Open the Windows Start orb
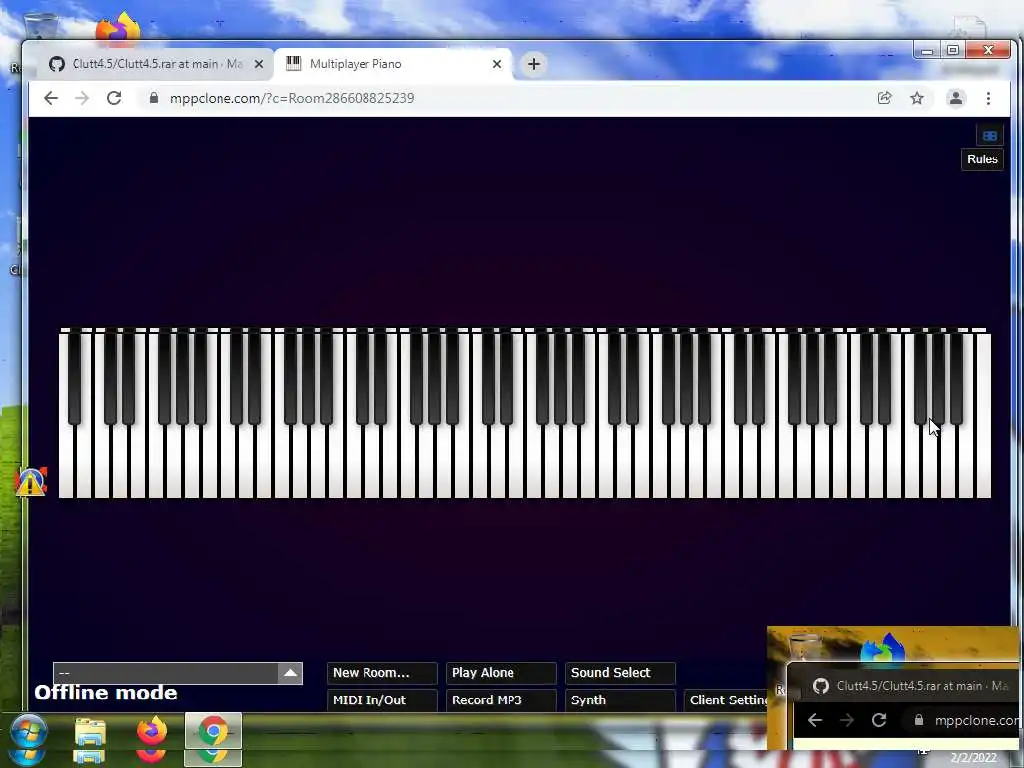 [28, 731]
